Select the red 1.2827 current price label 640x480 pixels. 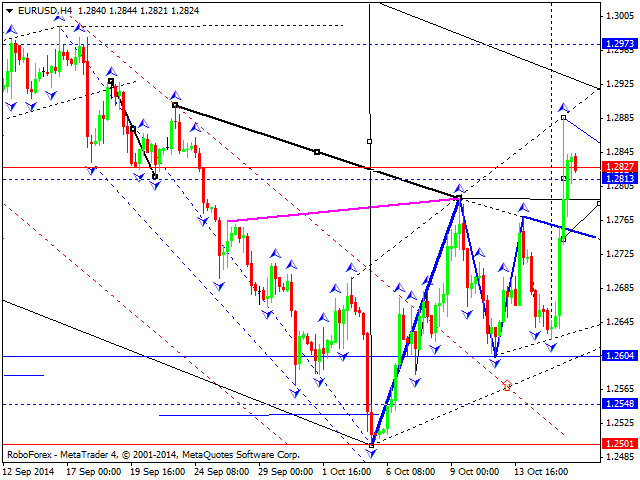619,166
